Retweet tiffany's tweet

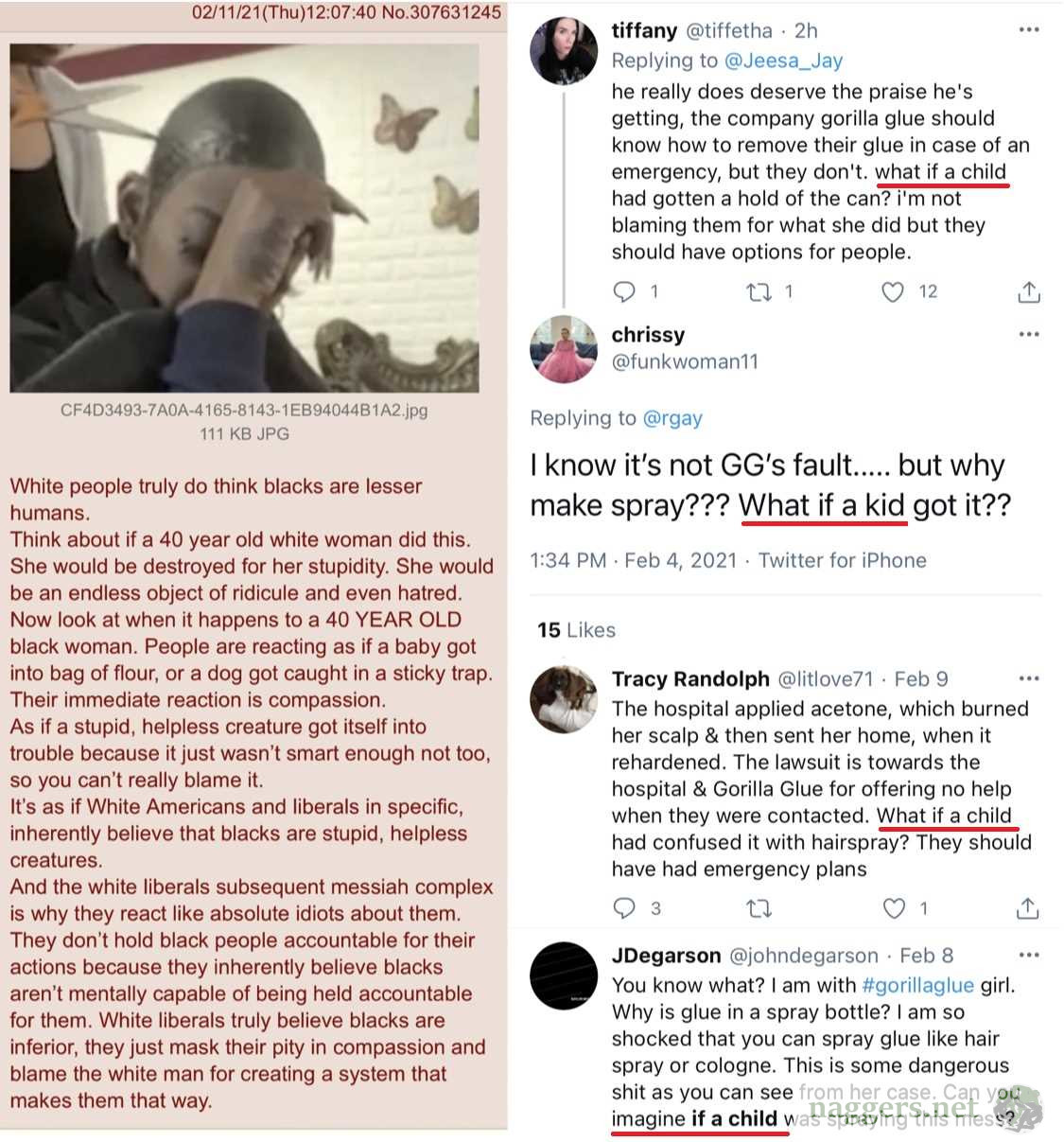pyautogui.click(x=759, y=291)
